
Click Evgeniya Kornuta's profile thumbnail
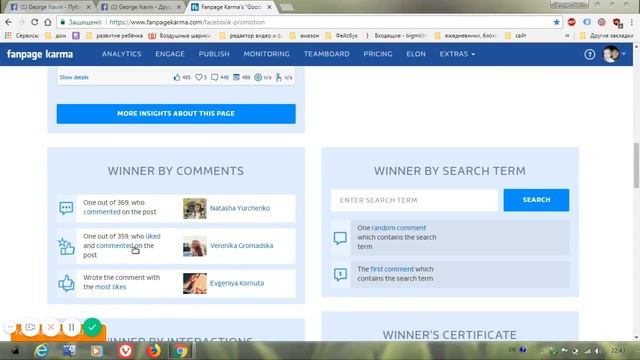point(195,283)
